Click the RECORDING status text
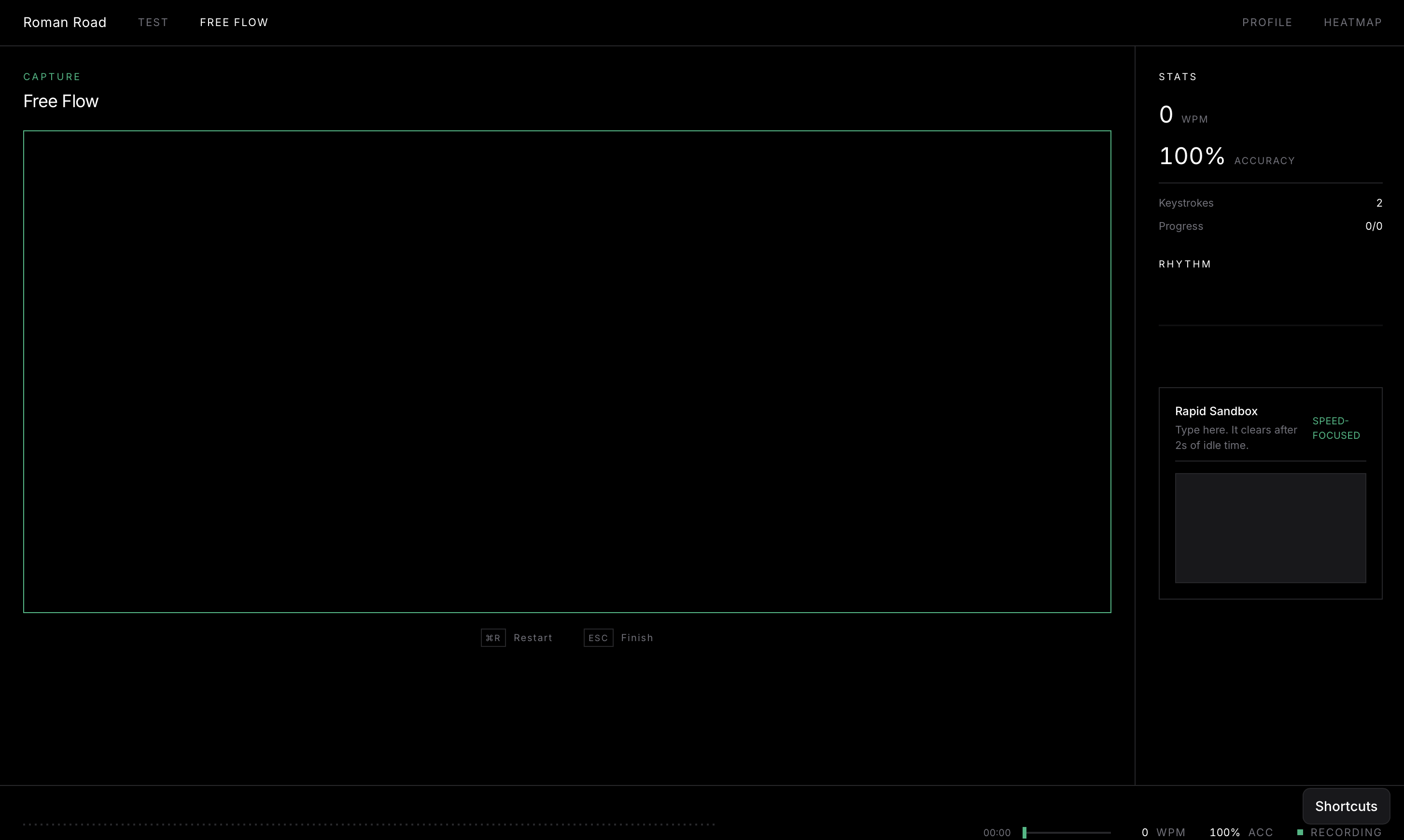 pyautogui.click(x=1346, y=832)
